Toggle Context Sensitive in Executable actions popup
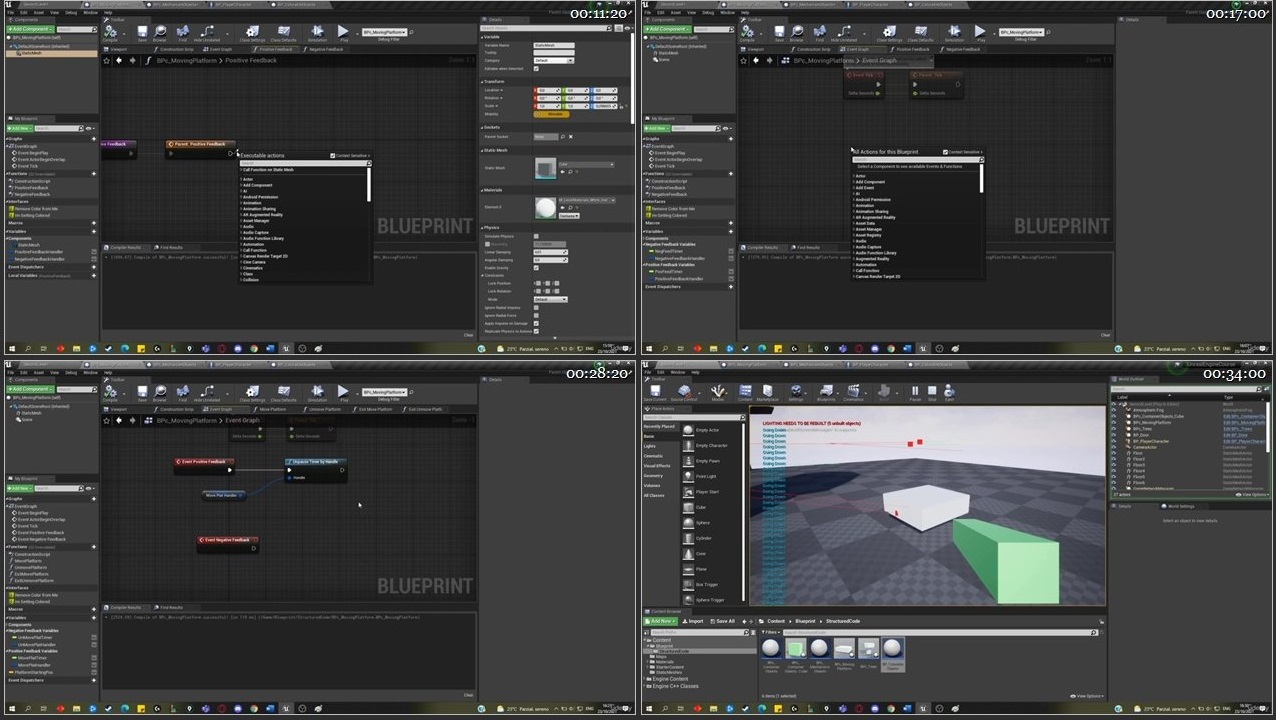Screen dimensions: 1276x720 point(333,156)
